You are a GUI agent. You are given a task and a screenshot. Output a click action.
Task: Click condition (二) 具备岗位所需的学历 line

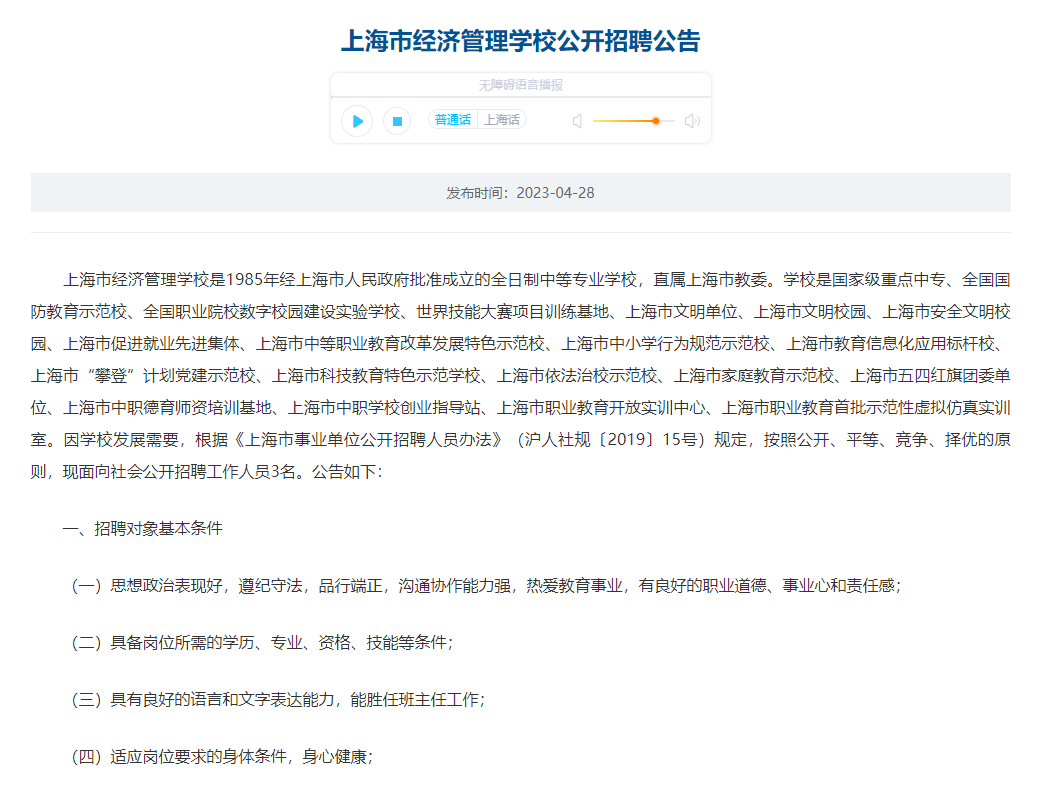[x=262, y=642]
